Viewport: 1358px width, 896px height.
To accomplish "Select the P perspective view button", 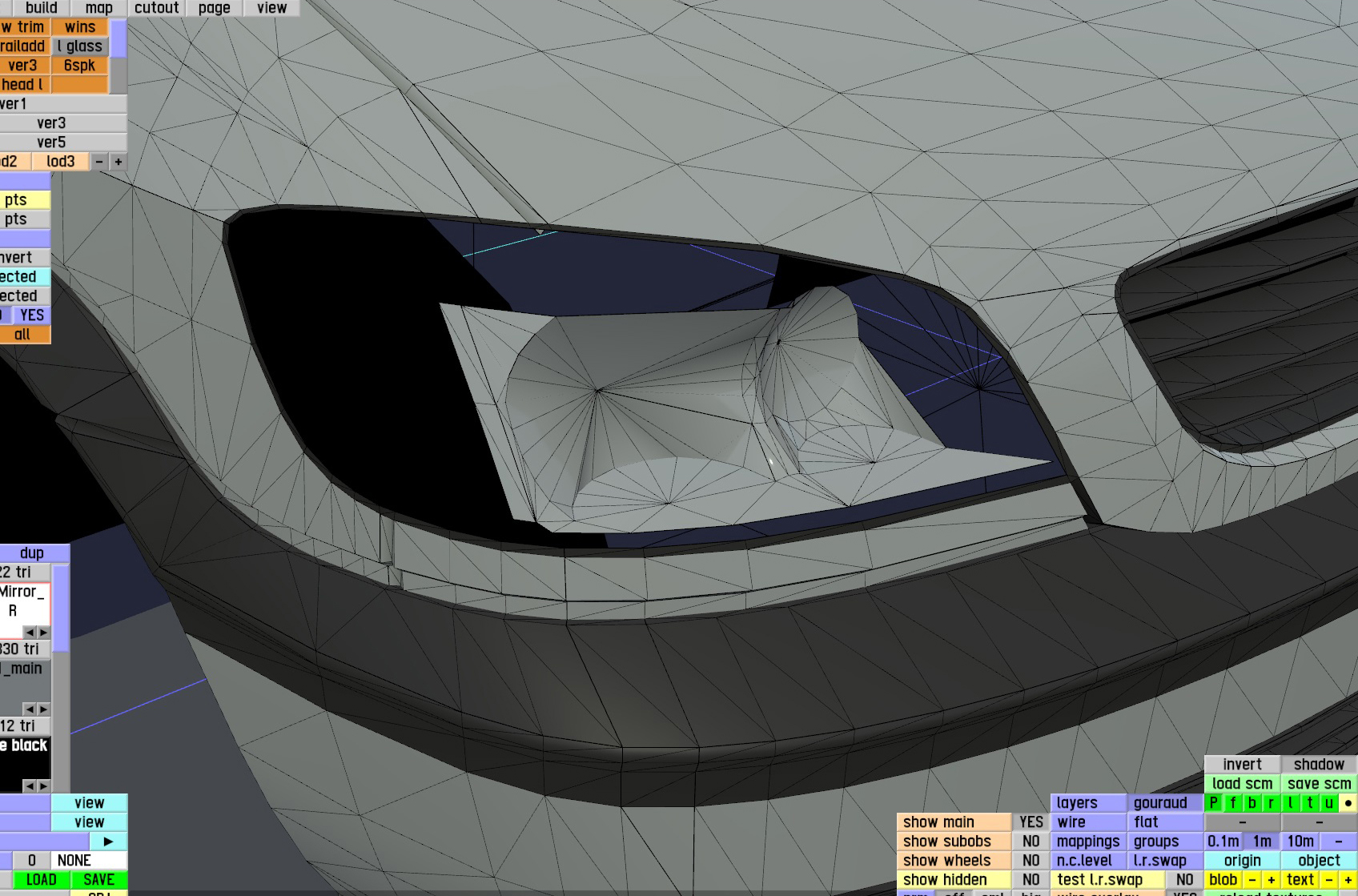I will coord(1214,803).
